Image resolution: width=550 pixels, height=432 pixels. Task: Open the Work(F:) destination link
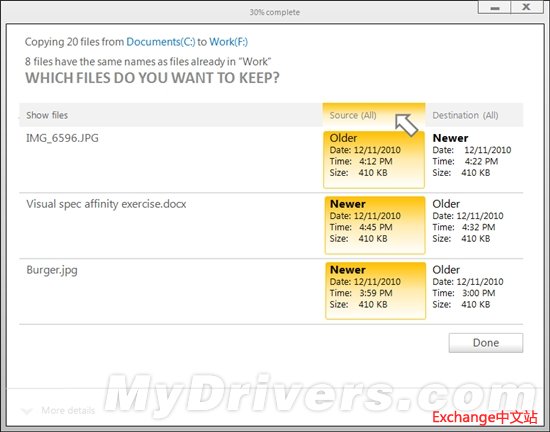pos(228,42)
